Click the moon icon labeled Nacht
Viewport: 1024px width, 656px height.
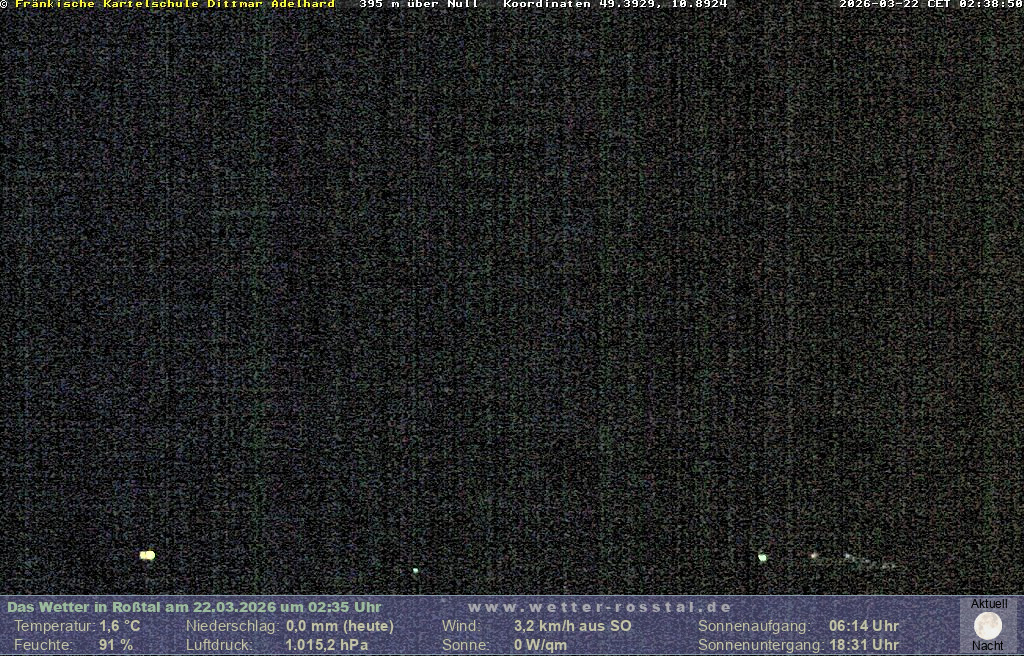click(987, 626)
